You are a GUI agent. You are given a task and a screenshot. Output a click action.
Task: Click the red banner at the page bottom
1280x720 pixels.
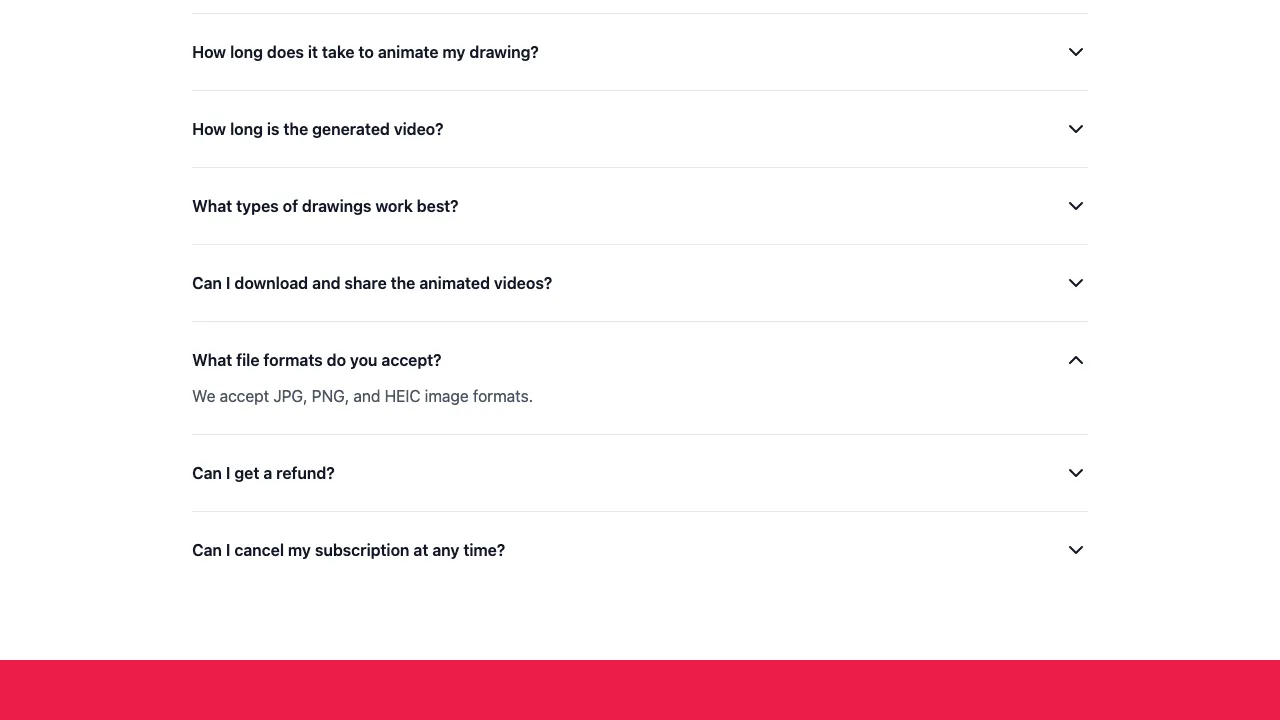click(640, 690)
